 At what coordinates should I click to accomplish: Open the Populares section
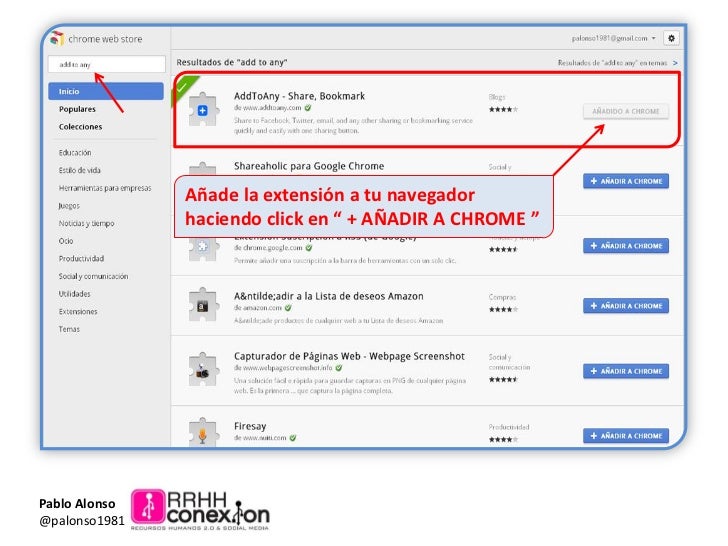(77, 109)
